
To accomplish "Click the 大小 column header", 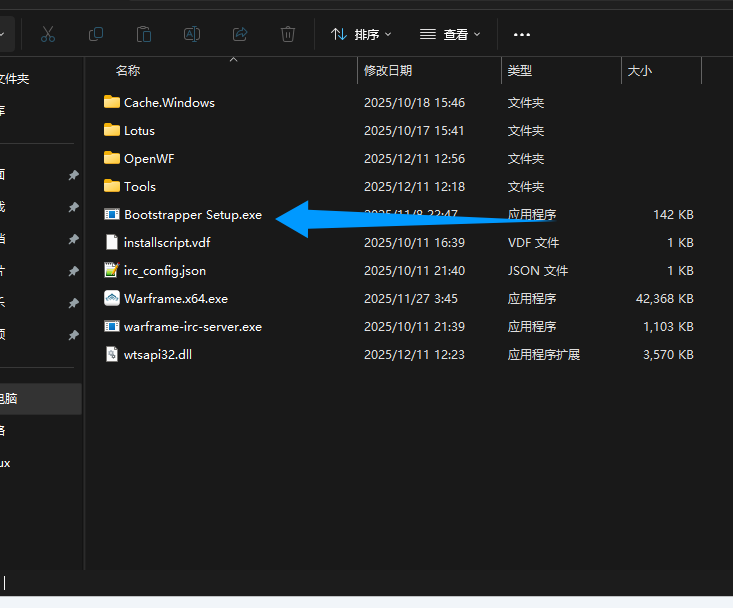I will coord(640,71).
